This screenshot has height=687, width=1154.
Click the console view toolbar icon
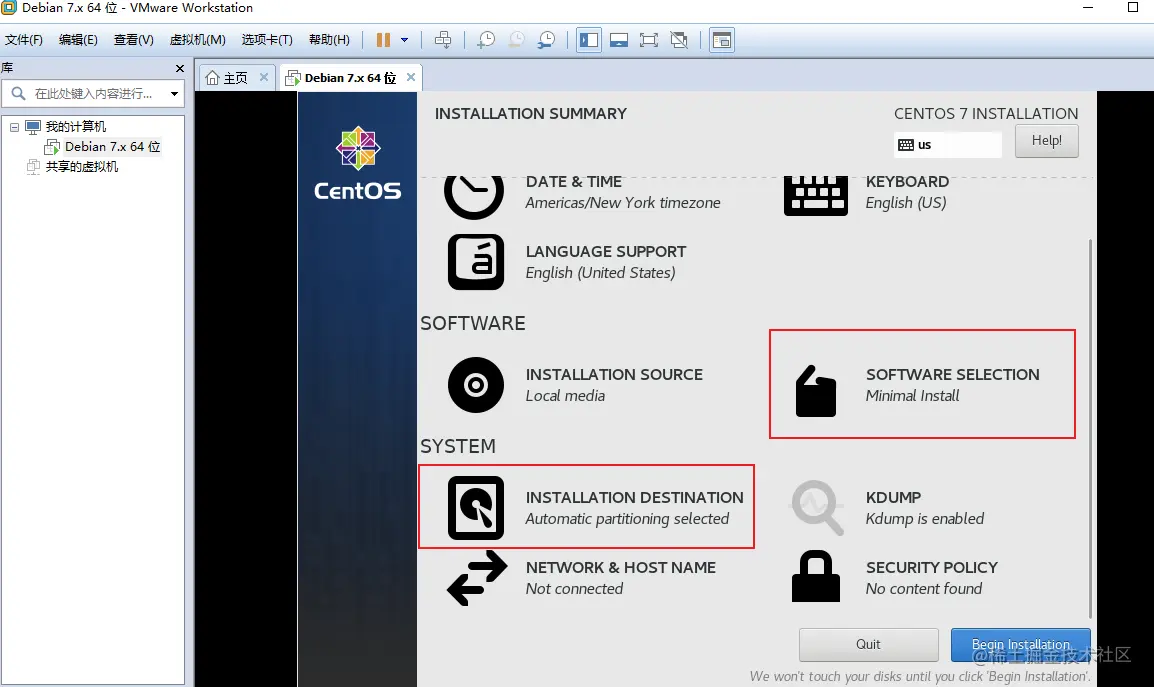[x=722, y=40]
